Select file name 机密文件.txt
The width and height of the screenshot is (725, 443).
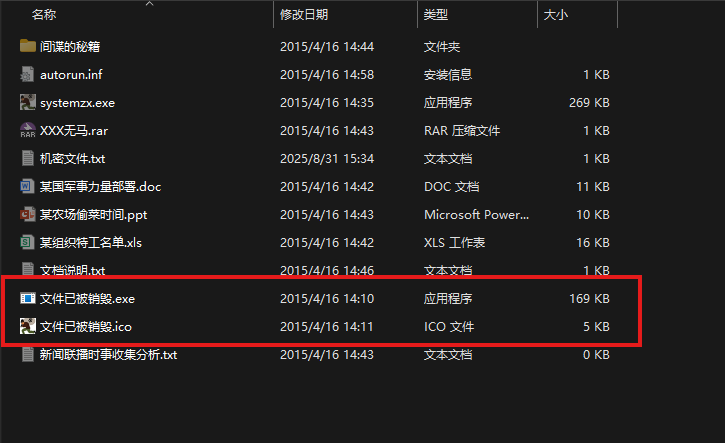coord(73,159)
